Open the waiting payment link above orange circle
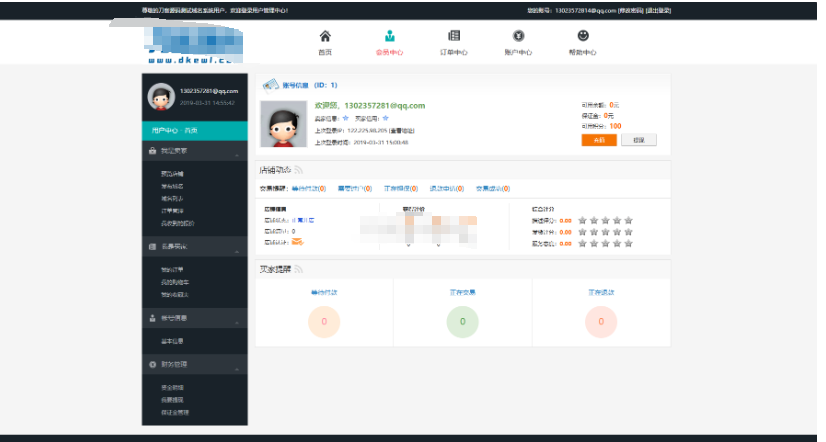Screen dimensions: 826x442 (324, 292)
